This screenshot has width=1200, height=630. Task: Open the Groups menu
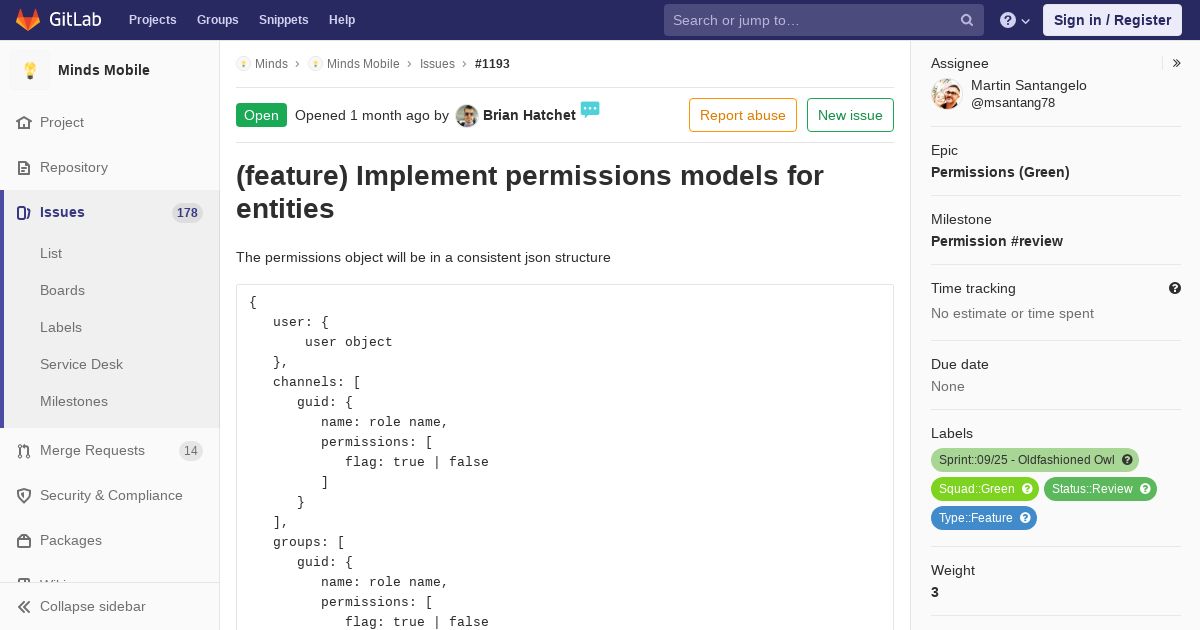click(217, 20)
